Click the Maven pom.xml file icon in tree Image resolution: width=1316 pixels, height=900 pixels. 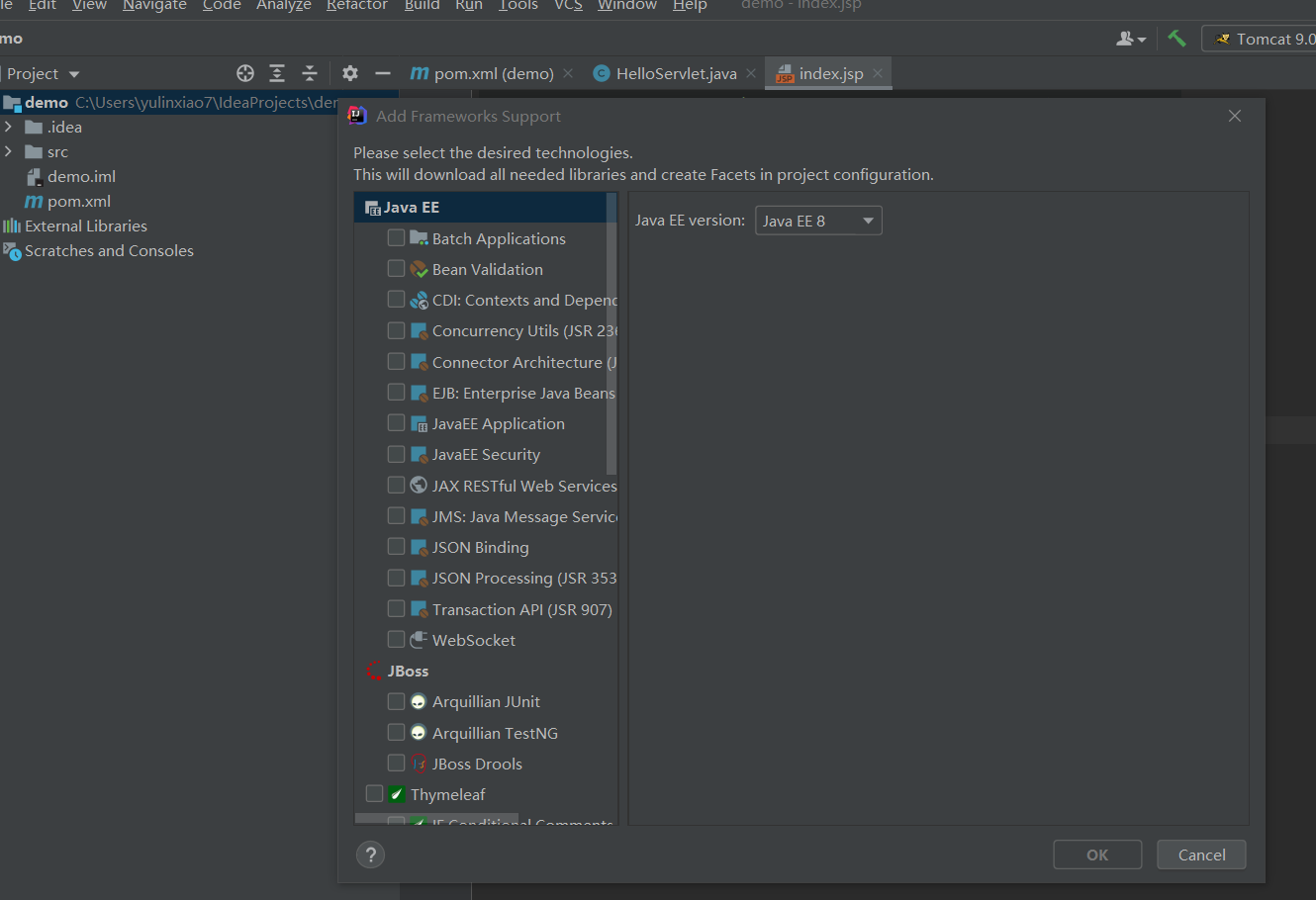pos(34,201)
